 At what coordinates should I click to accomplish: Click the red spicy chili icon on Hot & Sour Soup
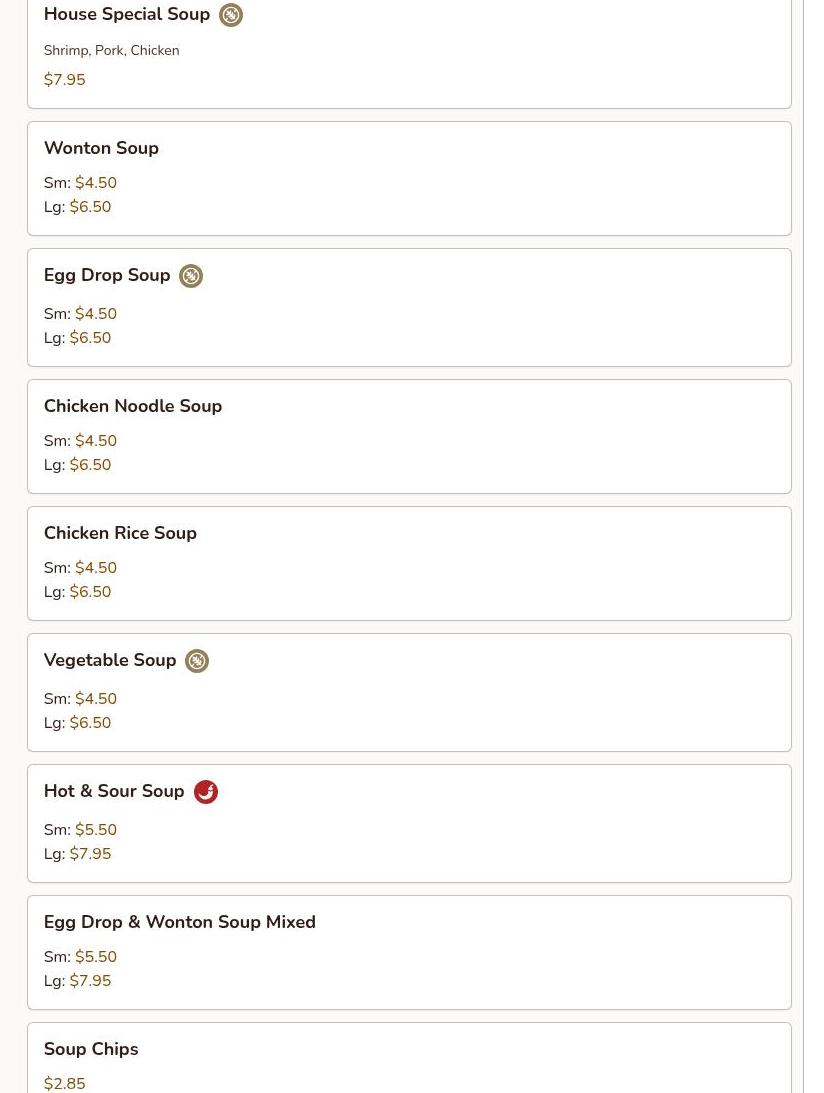[x=206, y=792]
